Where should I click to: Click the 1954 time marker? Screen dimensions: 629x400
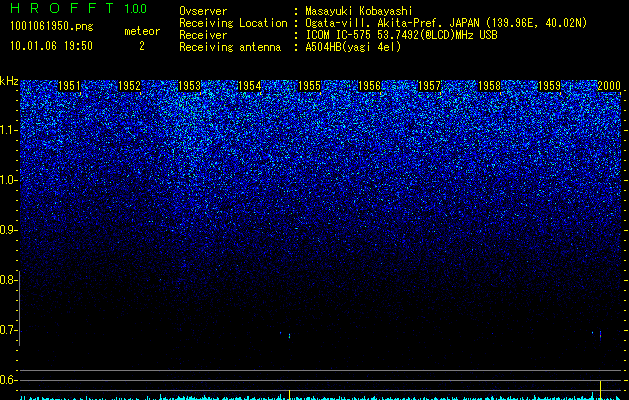click(x=250, y=86)
